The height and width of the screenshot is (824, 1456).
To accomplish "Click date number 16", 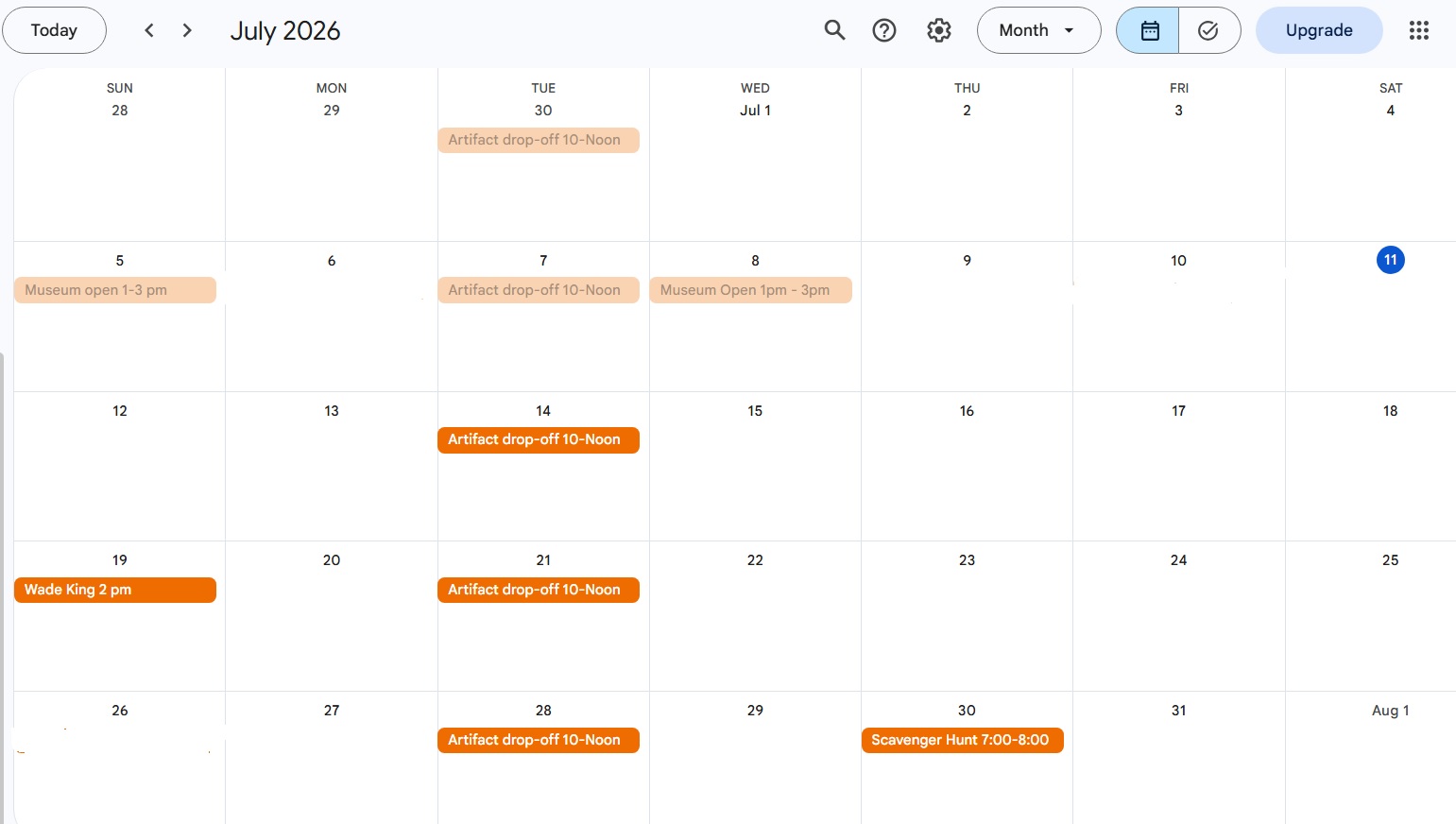I will pos(967,411).
